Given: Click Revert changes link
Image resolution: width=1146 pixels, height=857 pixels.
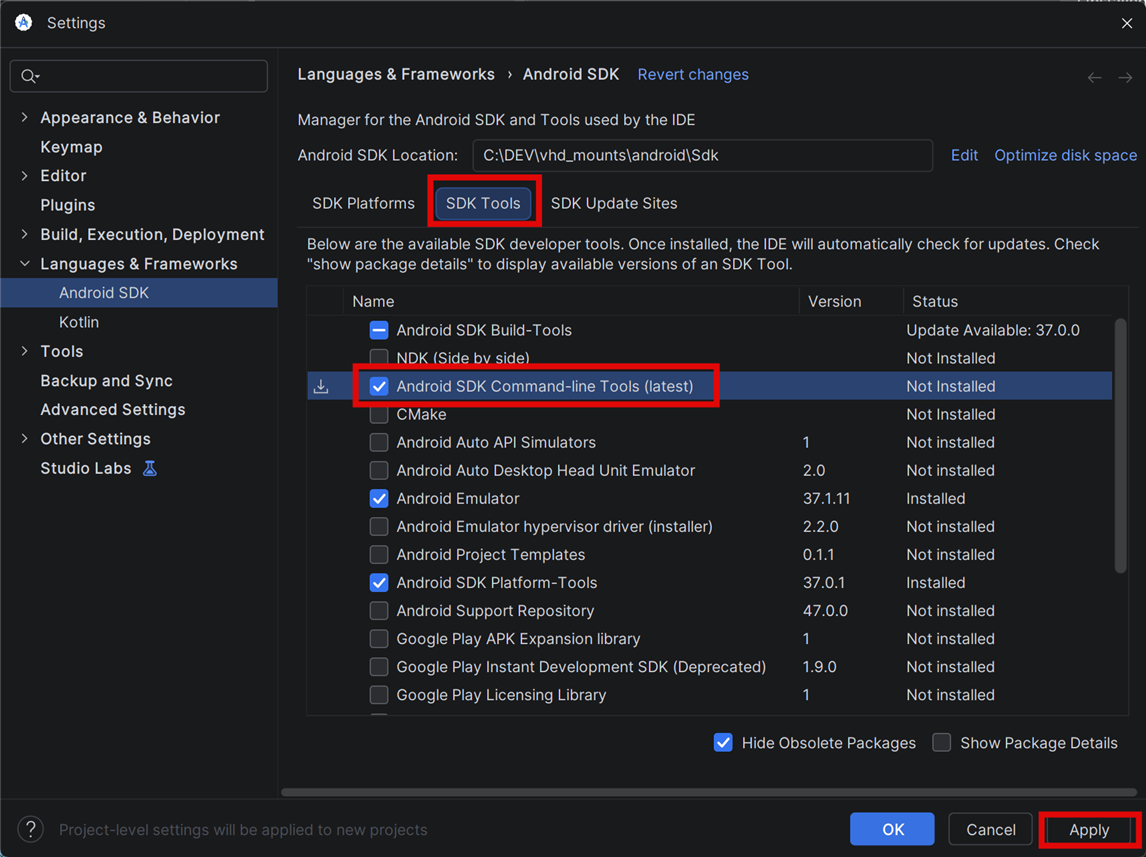Looking at the screenshot, I should [693, 75].
